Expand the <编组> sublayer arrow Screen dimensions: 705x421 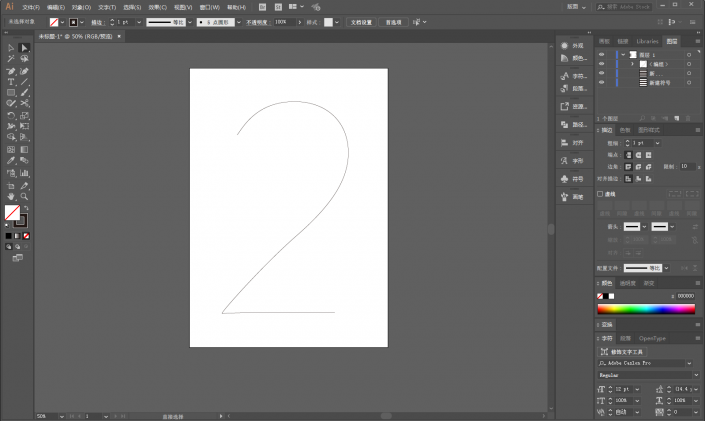click(x=632, y=64)
